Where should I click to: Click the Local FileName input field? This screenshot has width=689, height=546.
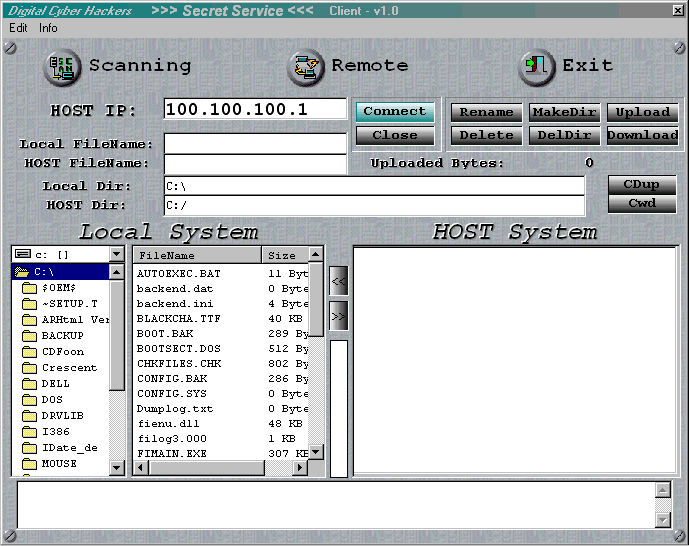point(255,143)
